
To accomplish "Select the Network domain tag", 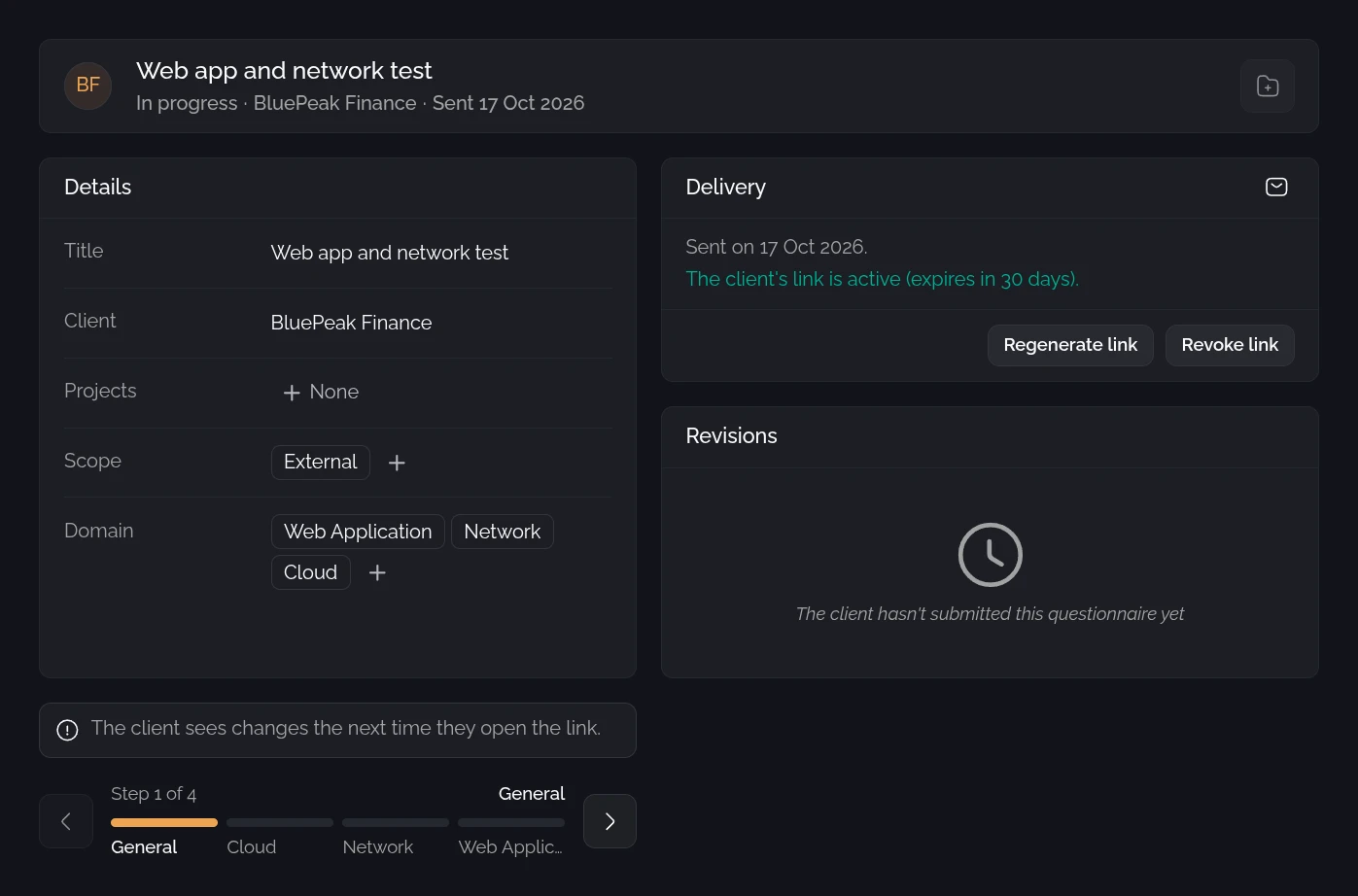I will pos(503,532).
